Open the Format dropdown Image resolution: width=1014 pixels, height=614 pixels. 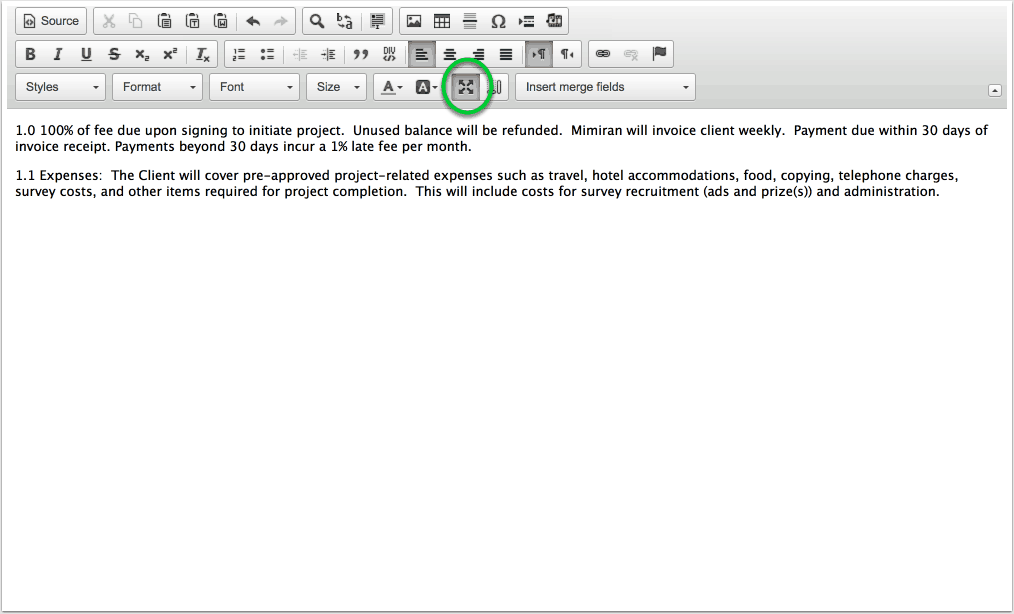(157, 87)
